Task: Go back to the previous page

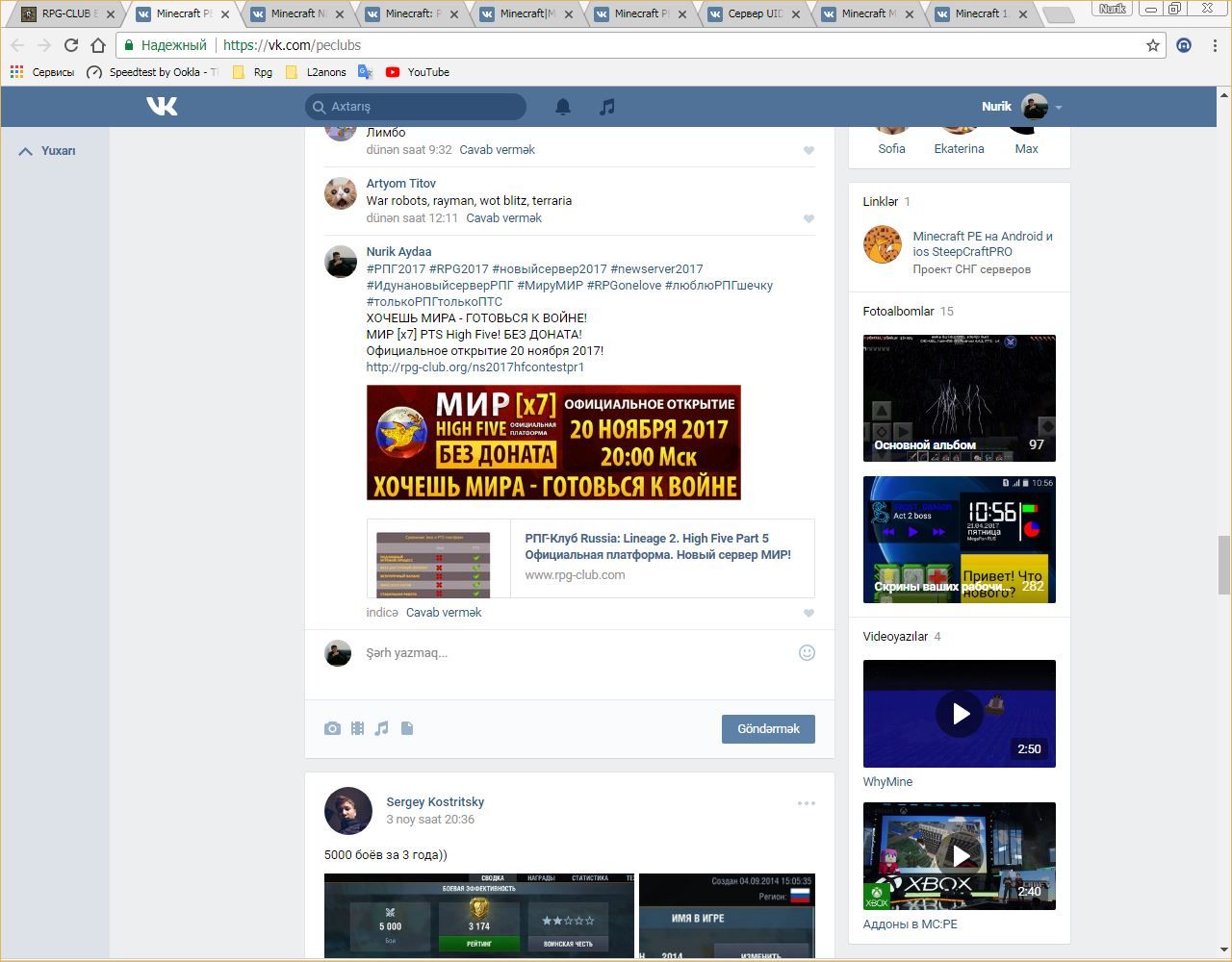Action: [16, 45]
